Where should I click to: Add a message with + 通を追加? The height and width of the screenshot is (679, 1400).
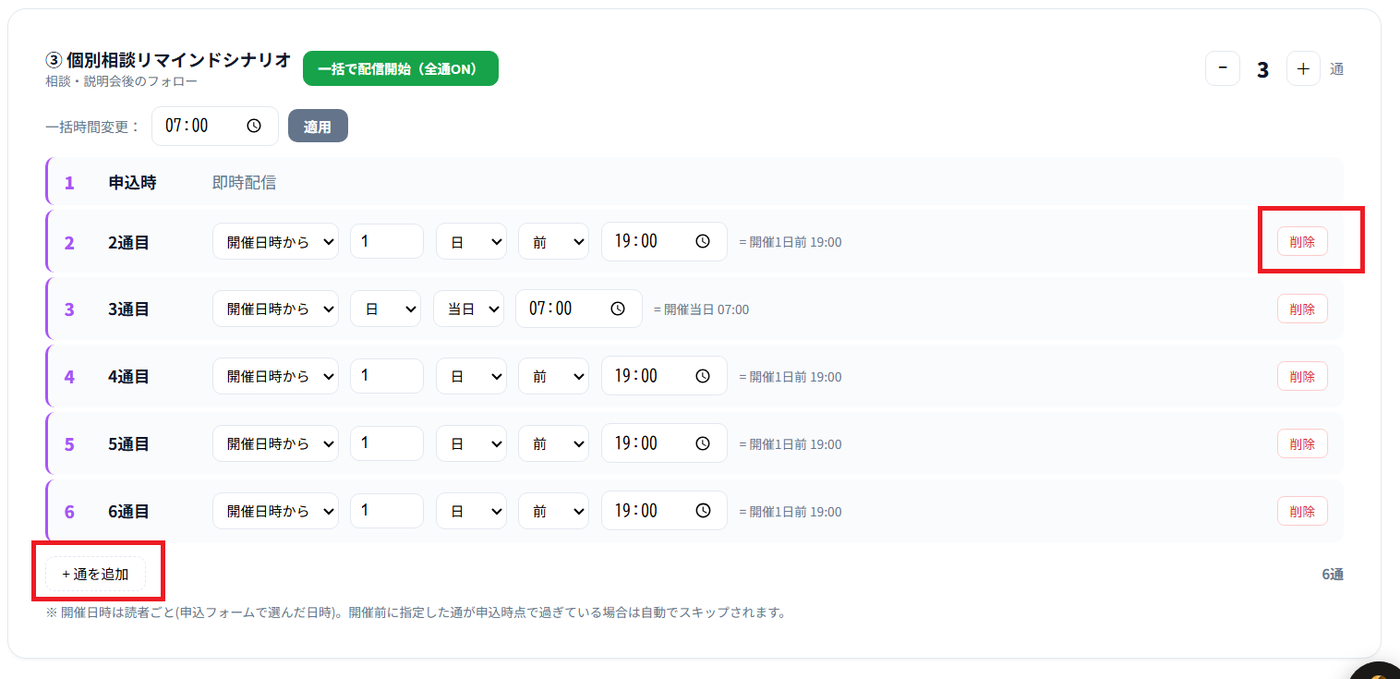tap(95, 574)
